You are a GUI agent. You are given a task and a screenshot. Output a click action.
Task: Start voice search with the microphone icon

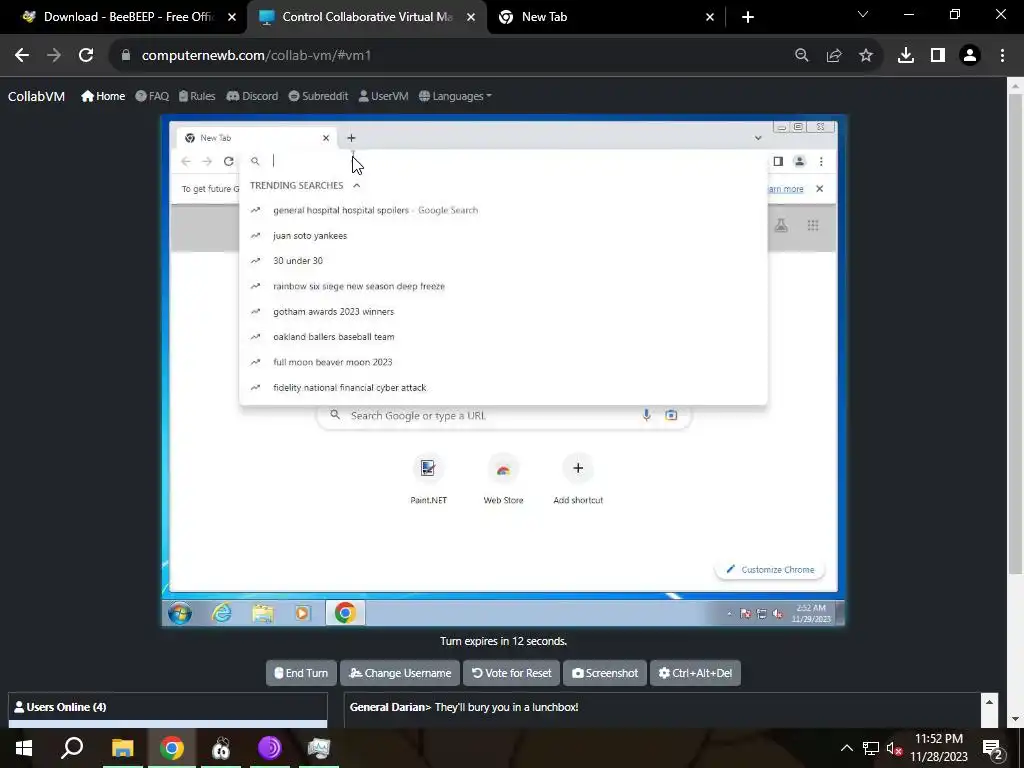tap(646, 415)
